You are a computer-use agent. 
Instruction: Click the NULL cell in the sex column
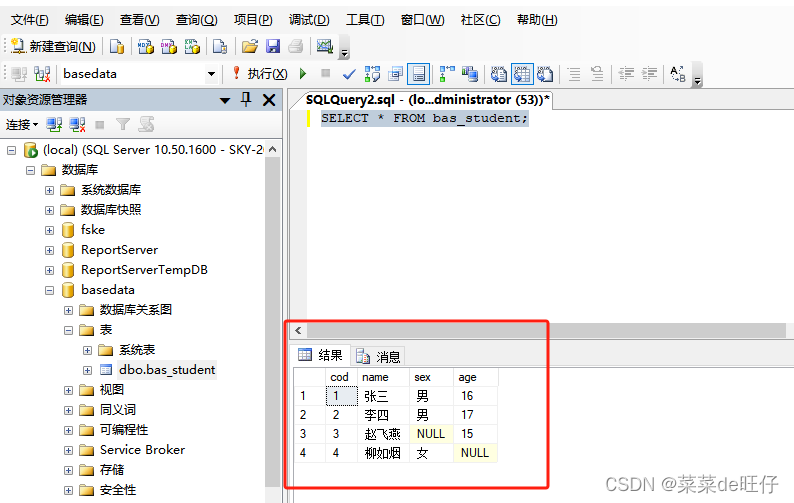[431, 434]
